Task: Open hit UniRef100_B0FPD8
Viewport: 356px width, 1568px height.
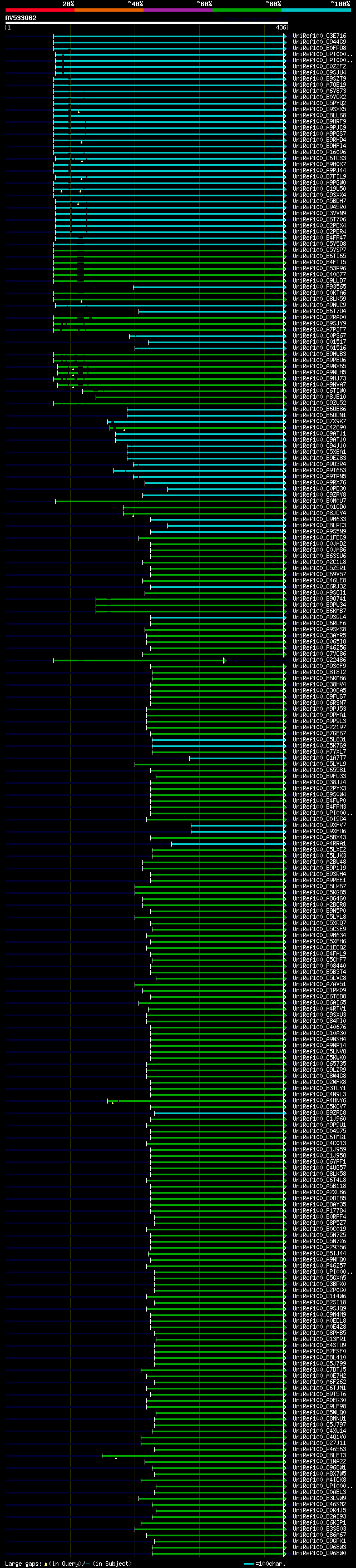Action: tap(319, 48)
